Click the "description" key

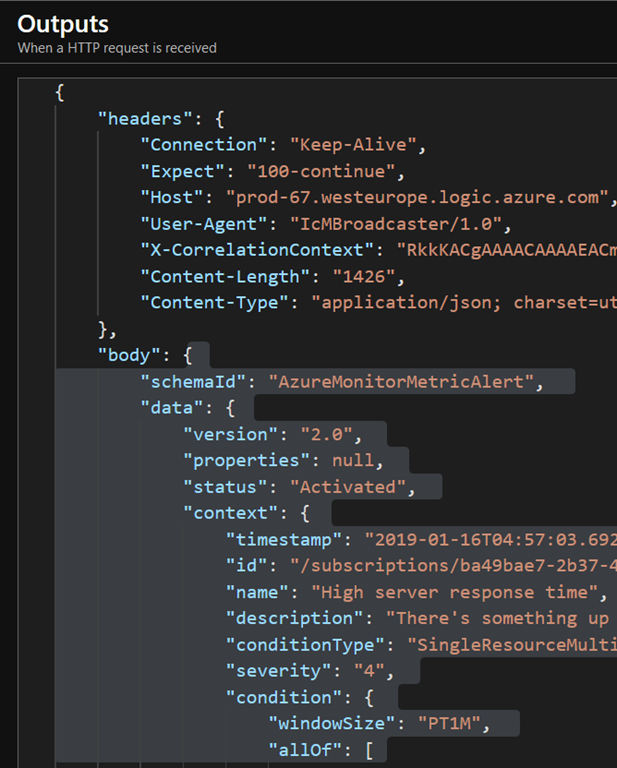pos(294,619)
